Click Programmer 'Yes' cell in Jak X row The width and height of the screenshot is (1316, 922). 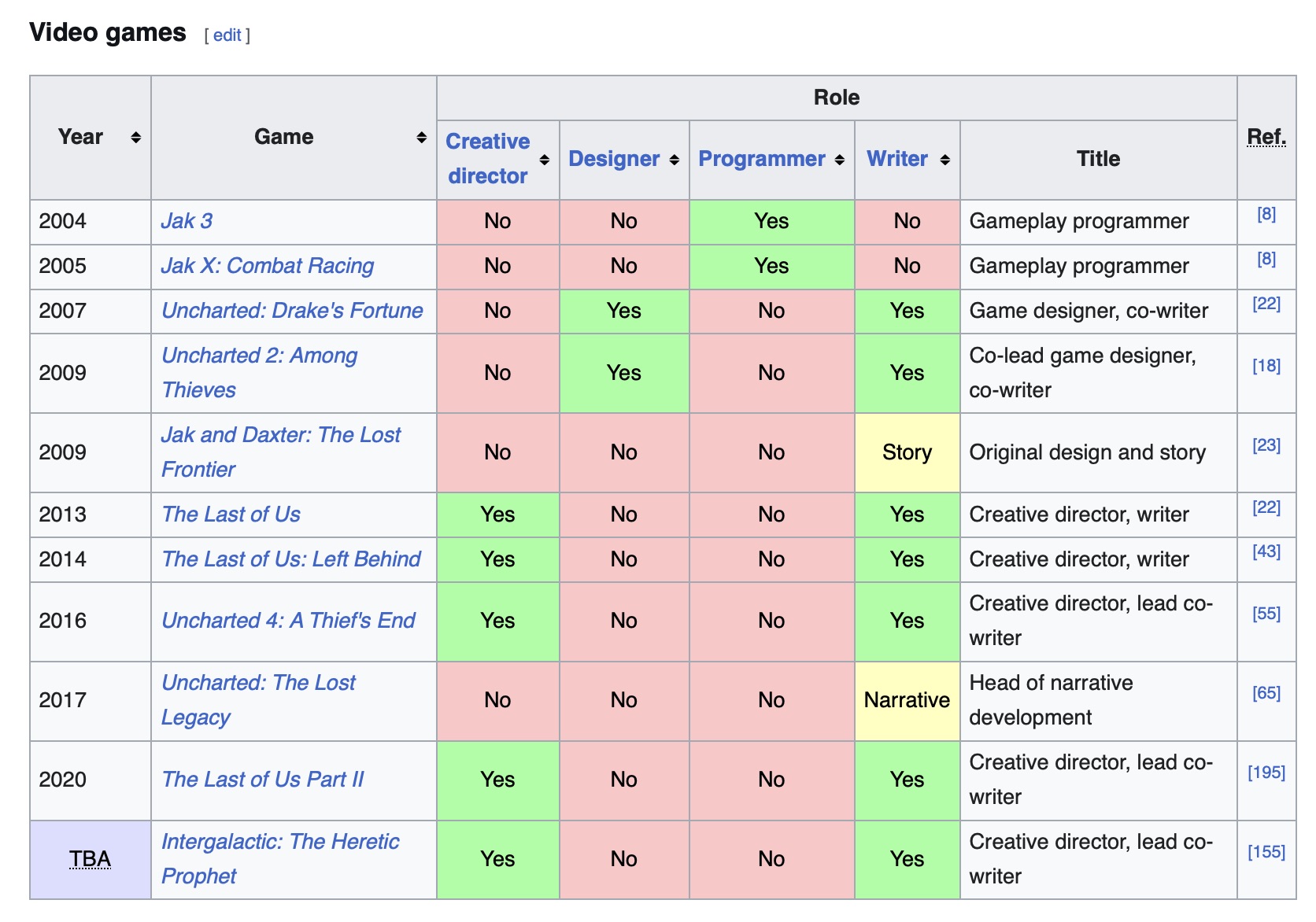coord(771,266)
